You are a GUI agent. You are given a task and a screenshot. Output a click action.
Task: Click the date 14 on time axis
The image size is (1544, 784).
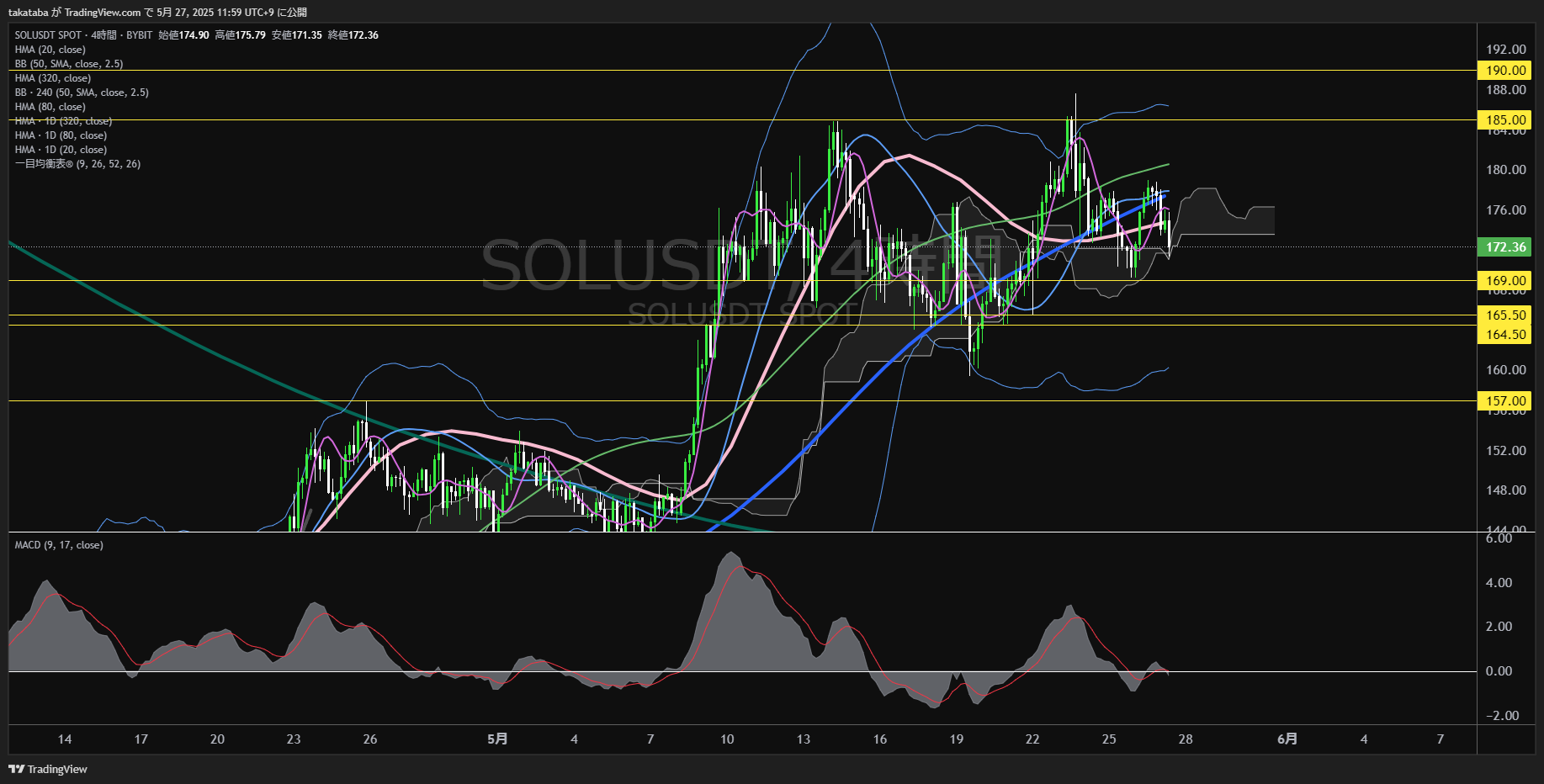[65, 739]
